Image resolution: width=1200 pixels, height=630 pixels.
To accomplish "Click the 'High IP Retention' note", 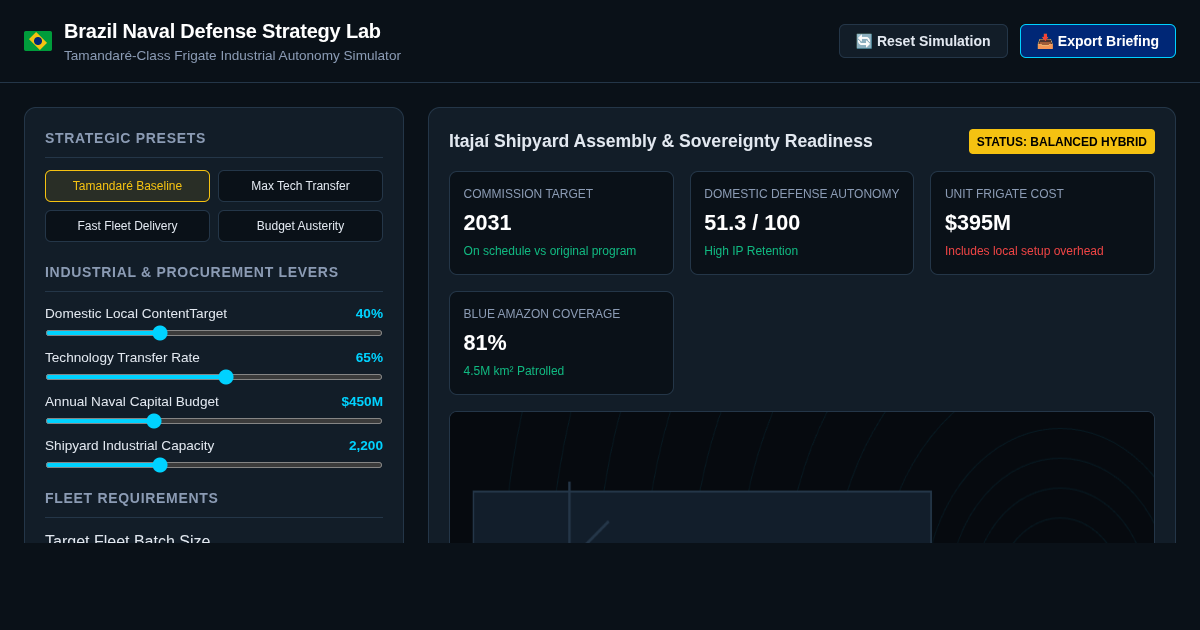I will tap(751, 251).
